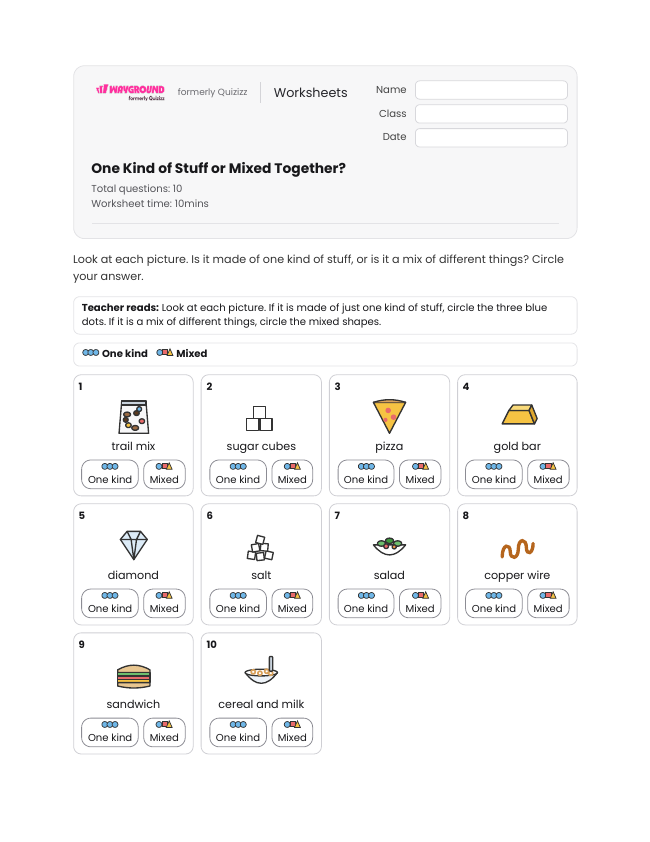Click the sandwich picture
650x842 pixels.
pos(133,677)
